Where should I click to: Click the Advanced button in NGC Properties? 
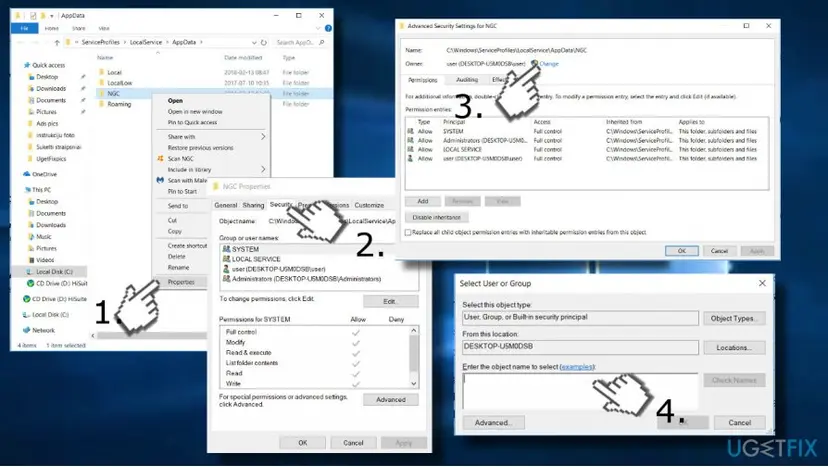pos(390,399)
